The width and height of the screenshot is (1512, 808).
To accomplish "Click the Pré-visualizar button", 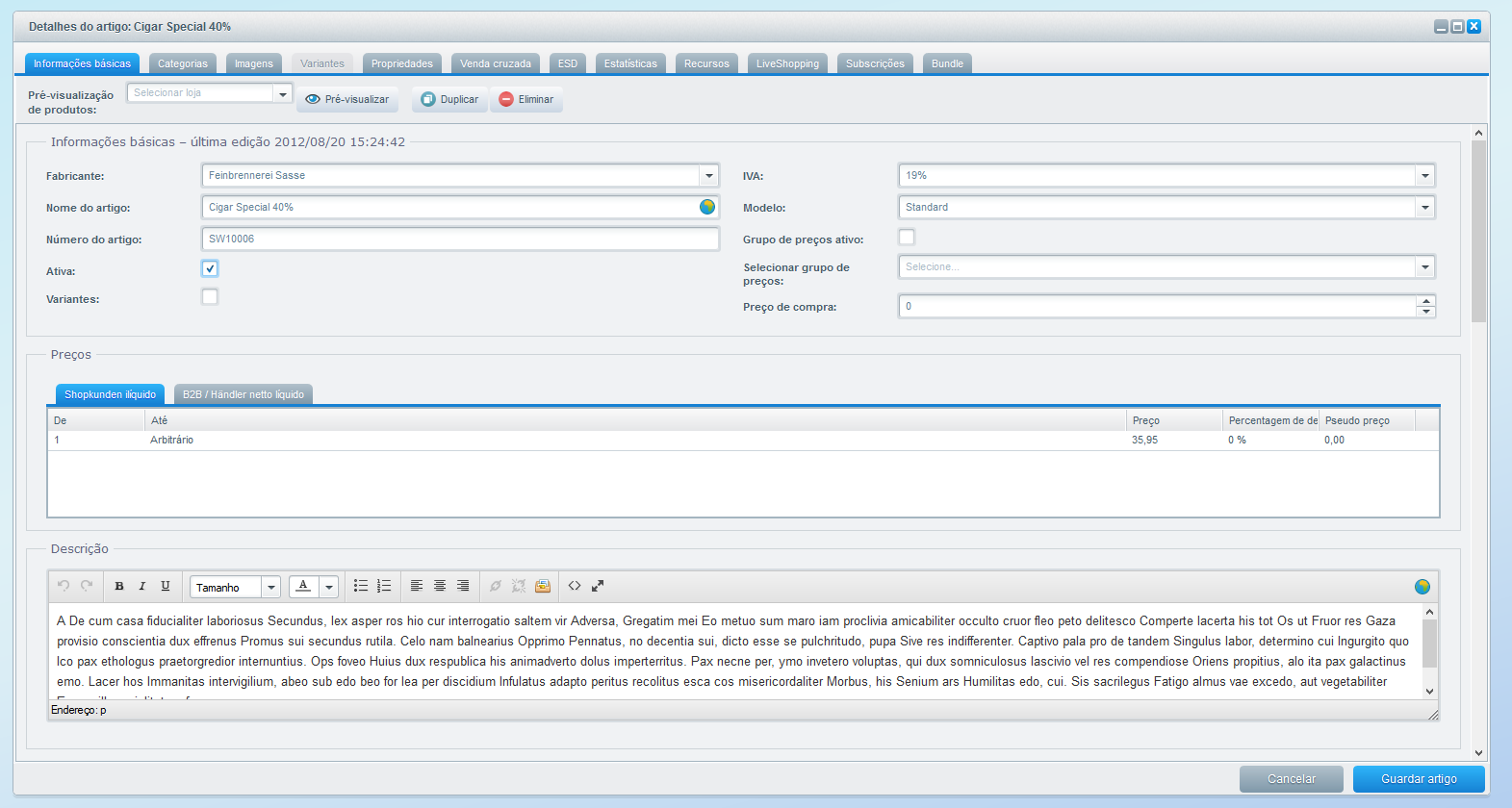I will (x=347, y=99).
